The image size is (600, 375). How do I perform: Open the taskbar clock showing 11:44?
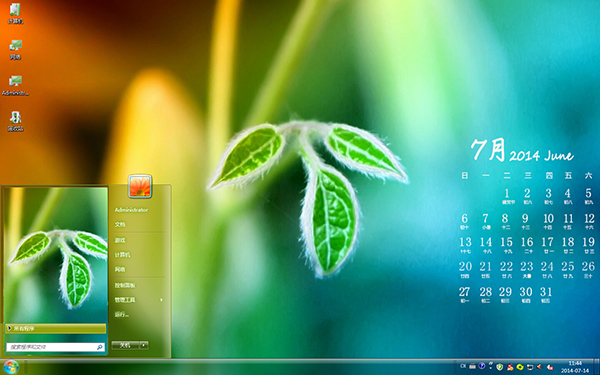[575, 367]
